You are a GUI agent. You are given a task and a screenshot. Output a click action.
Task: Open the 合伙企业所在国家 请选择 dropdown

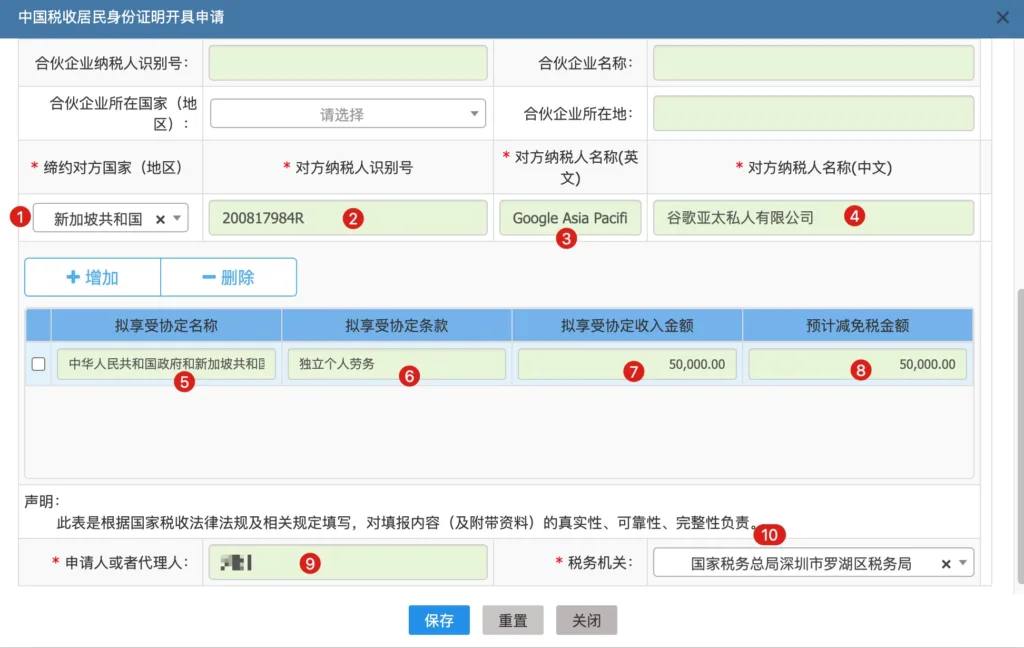[347, 114]
